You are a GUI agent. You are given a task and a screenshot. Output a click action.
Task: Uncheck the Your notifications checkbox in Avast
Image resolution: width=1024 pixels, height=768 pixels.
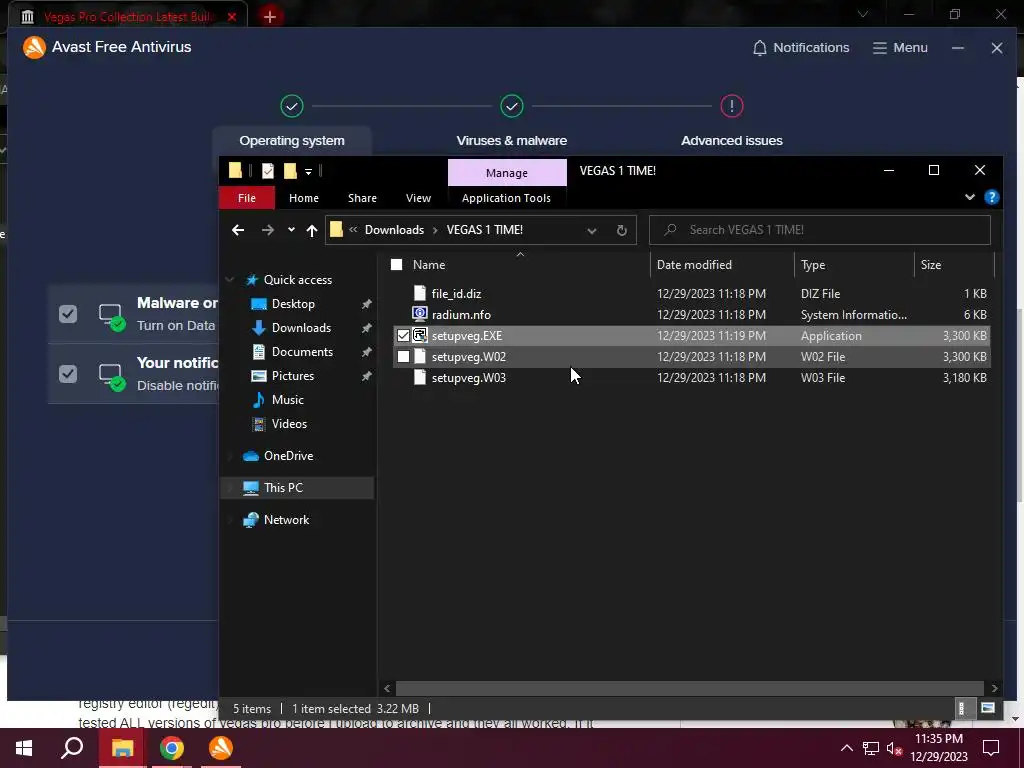coord(68,374)
